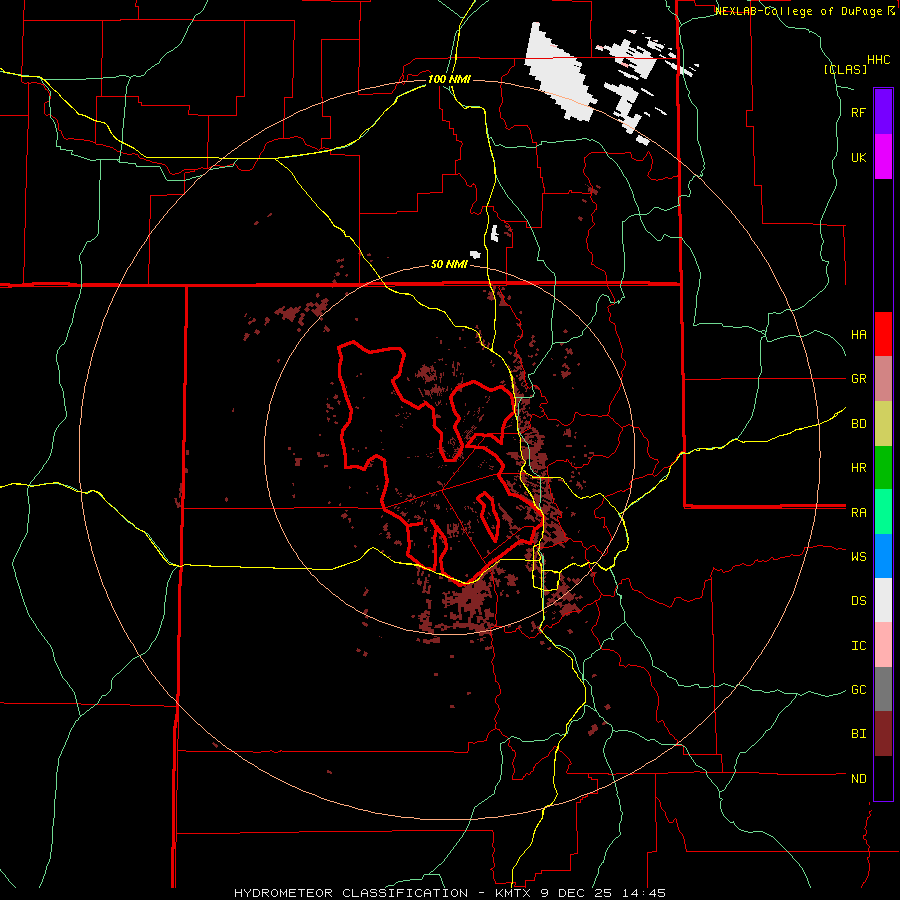Screen dimensions: 900x900
Task: Click the GR legend color swatch
Action: coord(883,379)
